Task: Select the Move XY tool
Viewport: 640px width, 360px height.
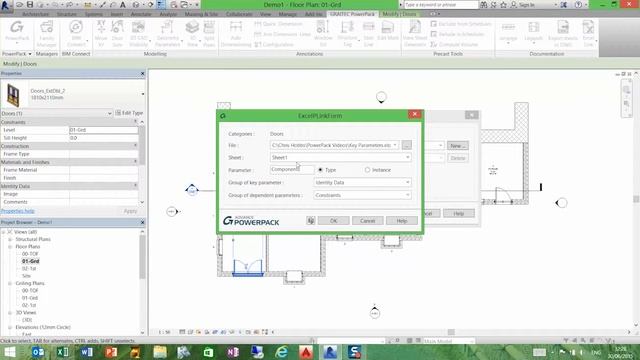Action: pos(101,33)
